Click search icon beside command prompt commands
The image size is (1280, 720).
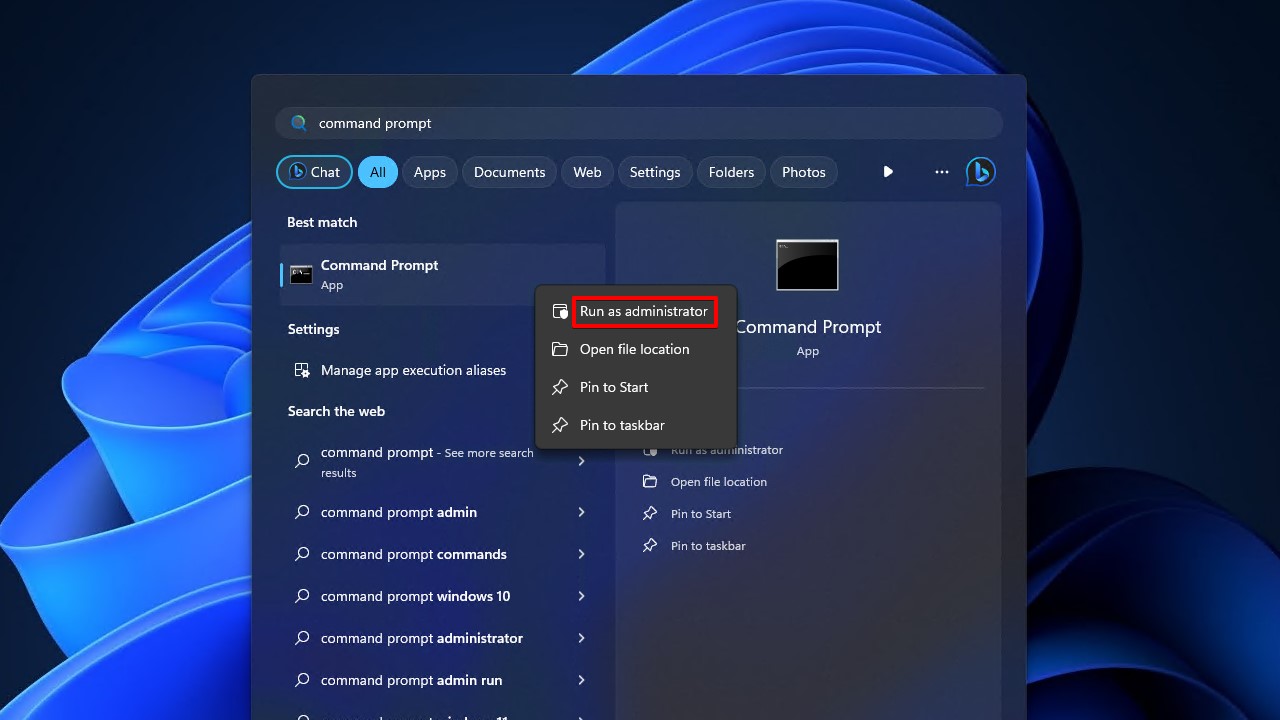tap(302, 554)
